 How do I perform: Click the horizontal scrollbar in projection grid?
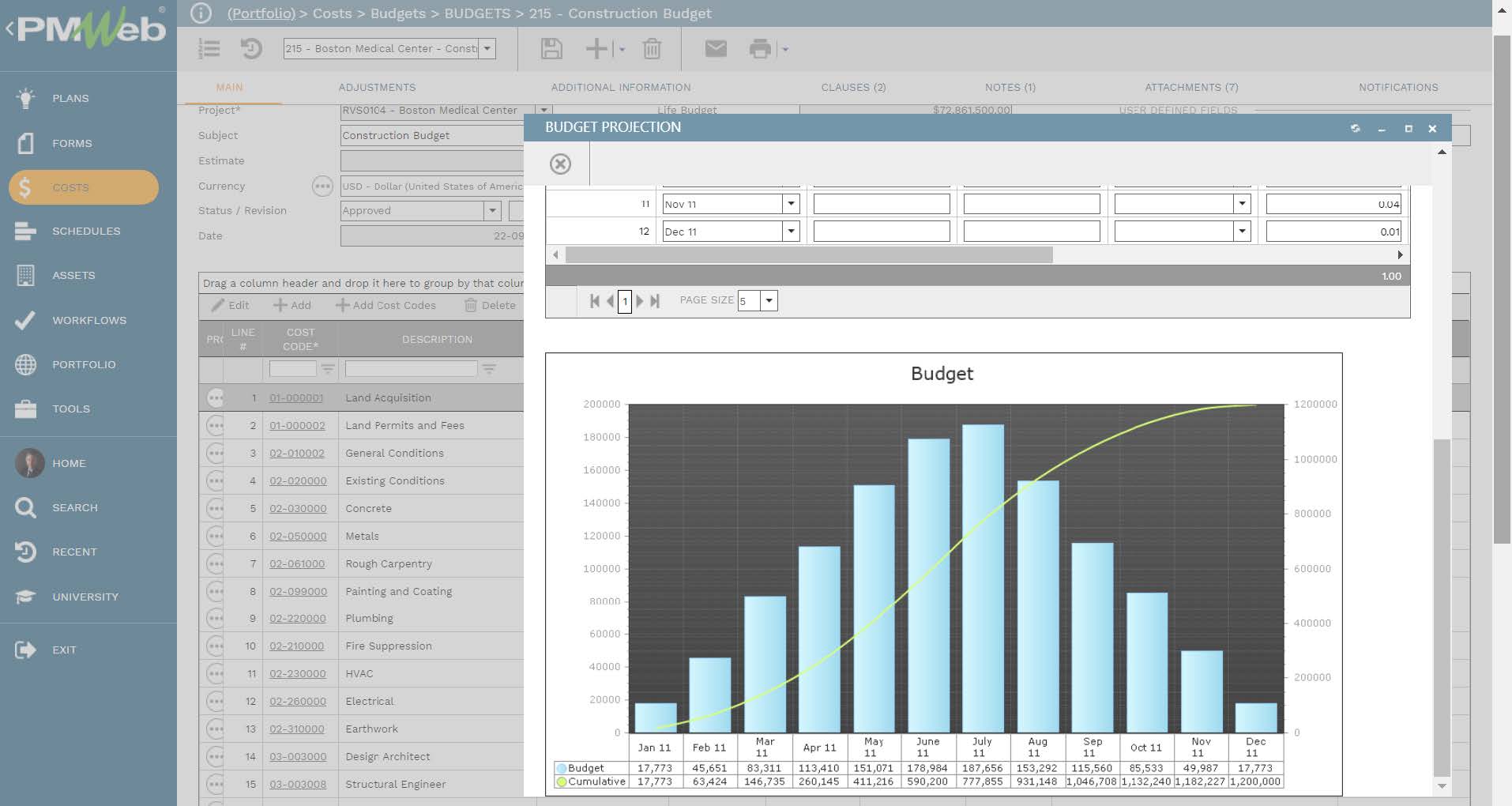point(809,254)
